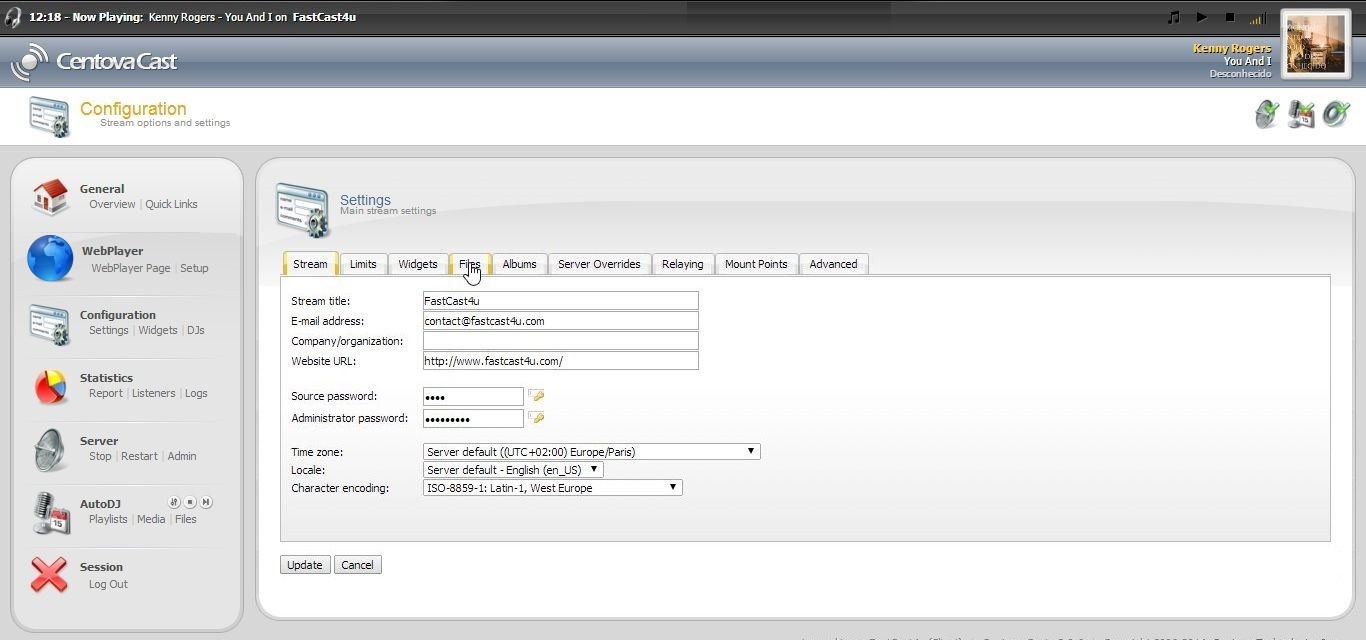Click the Company/organization input field

tap(560, 341)
